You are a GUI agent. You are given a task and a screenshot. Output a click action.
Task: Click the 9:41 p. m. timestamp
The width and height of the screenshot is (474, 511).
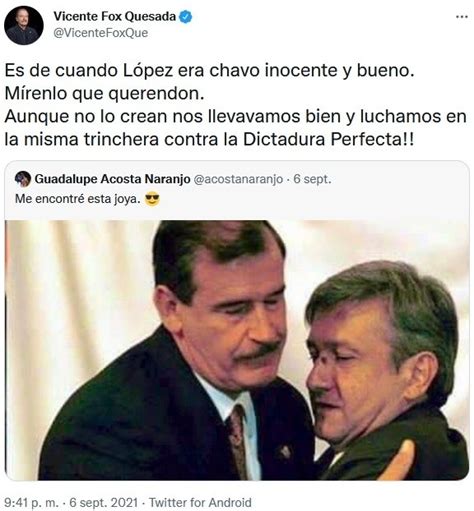(x=31, y=502)
